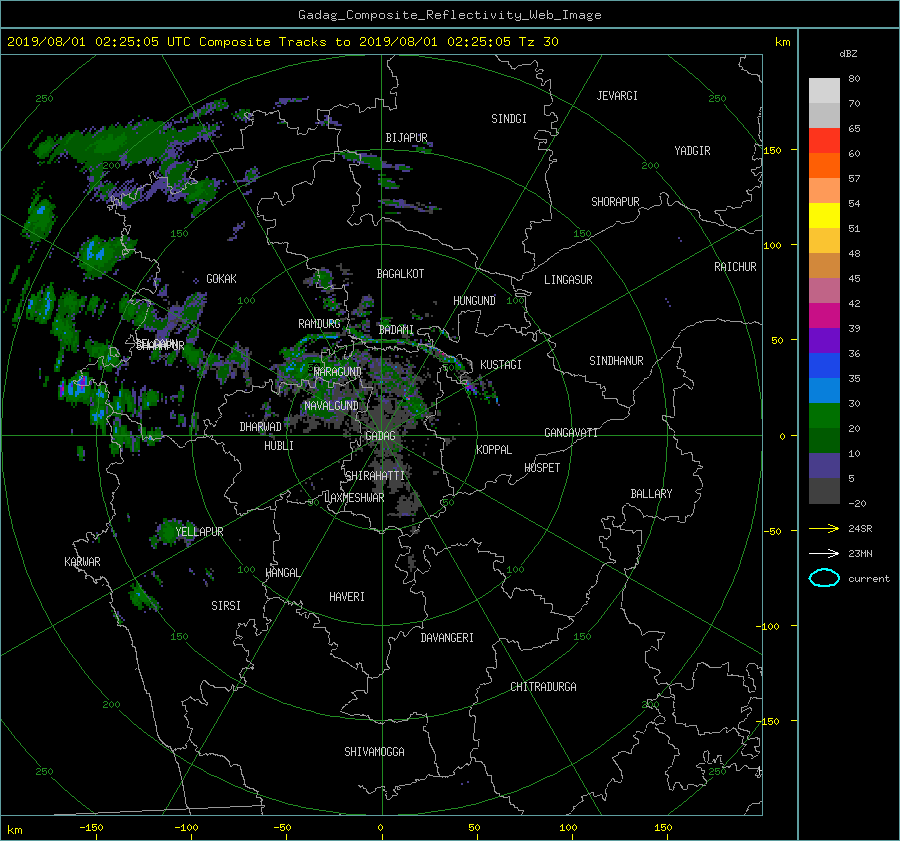Click the LINGASUR town label
Image resolution: width=900 pixels, height=841 pixels.
tap(568, 280)
